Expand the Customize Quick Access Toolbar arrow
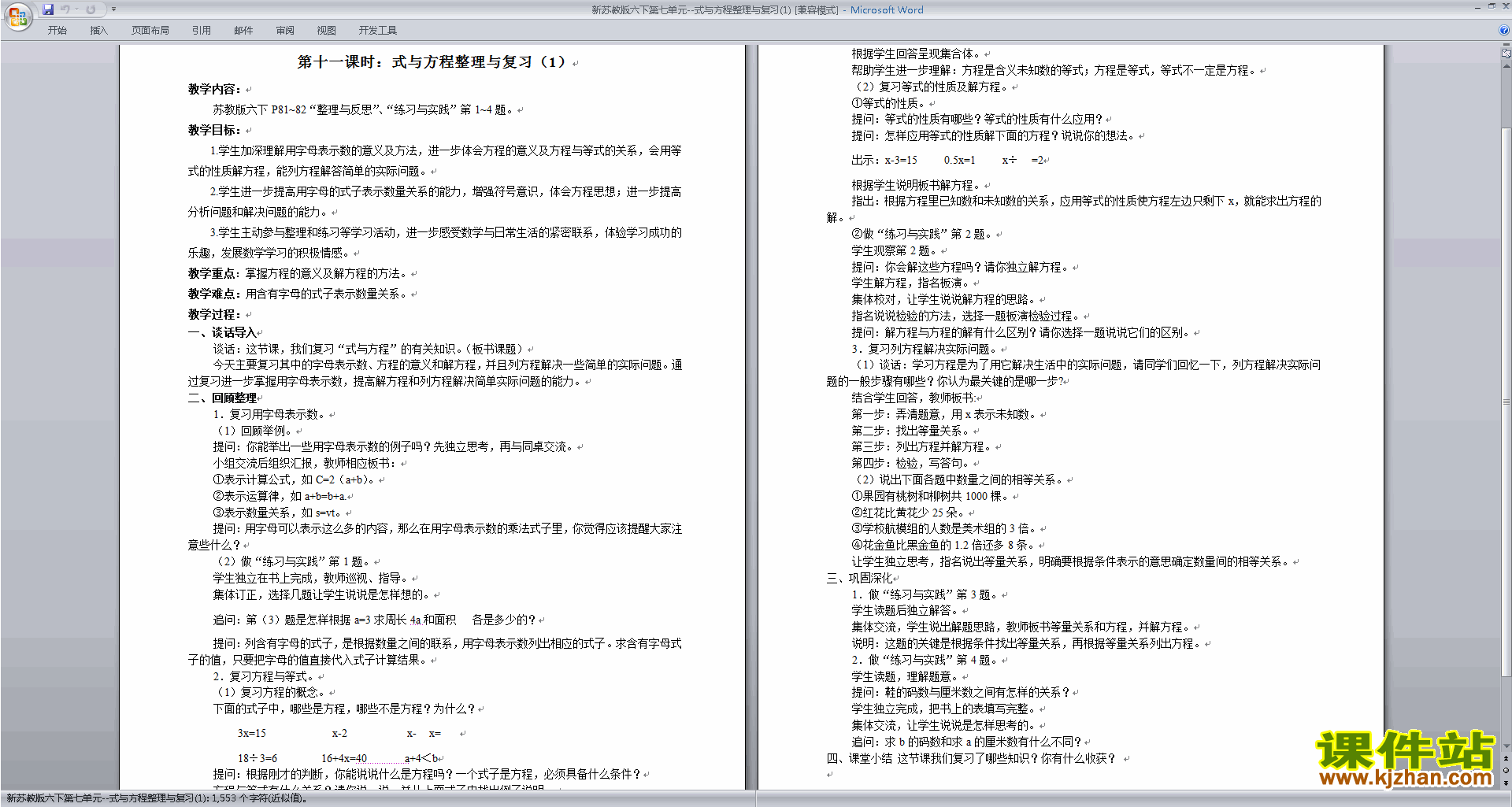The image size is (1512, 807). pos(113,9)
